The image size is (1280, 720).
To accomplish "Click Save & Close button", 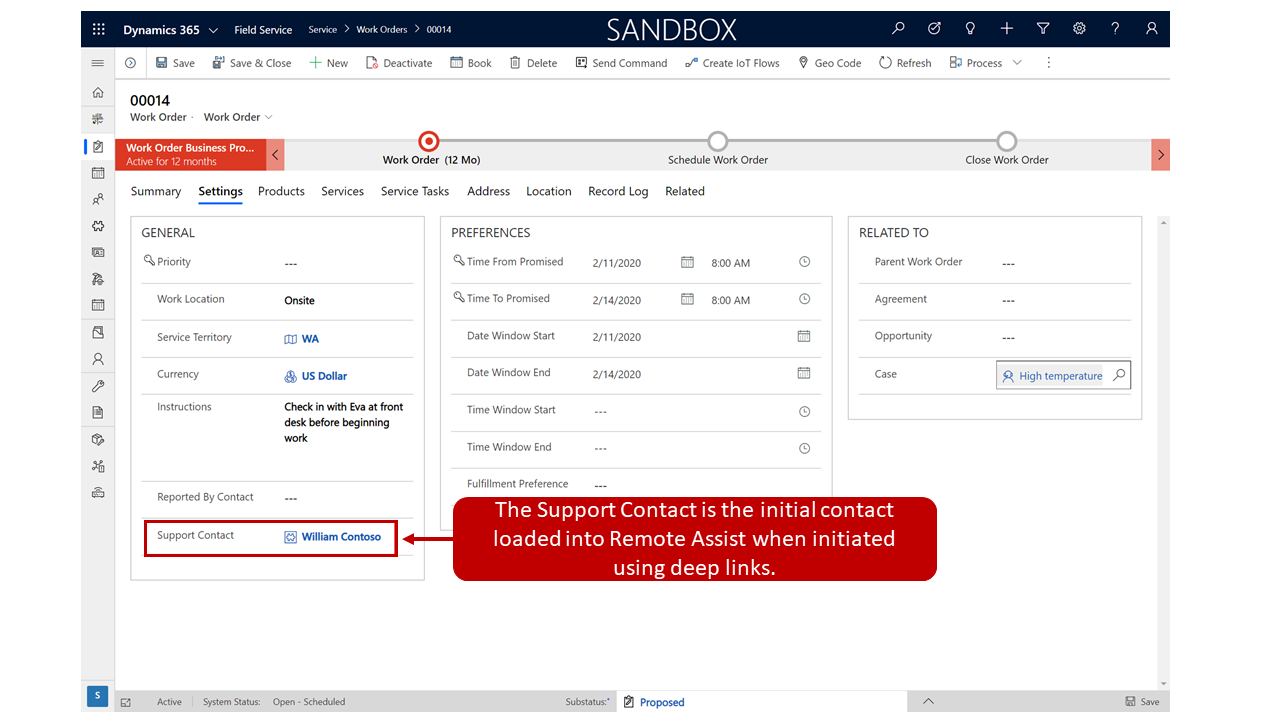I will (x=251, y=63).
